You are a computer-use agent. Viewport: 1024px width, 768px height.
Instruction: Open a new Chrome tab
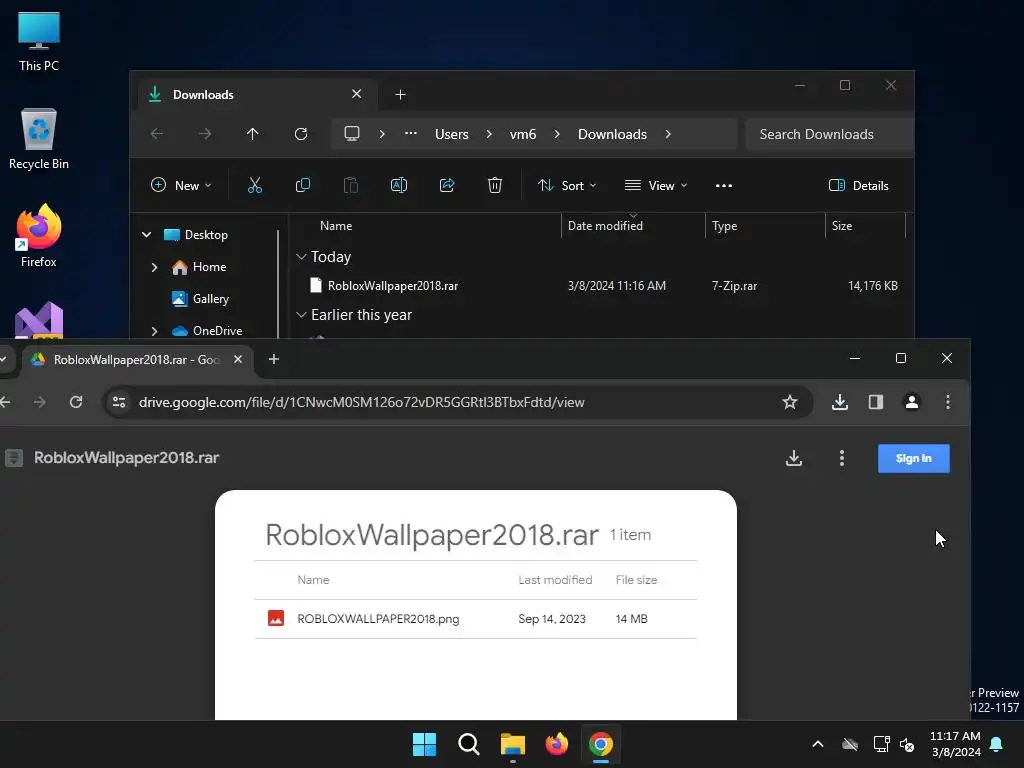274,359
